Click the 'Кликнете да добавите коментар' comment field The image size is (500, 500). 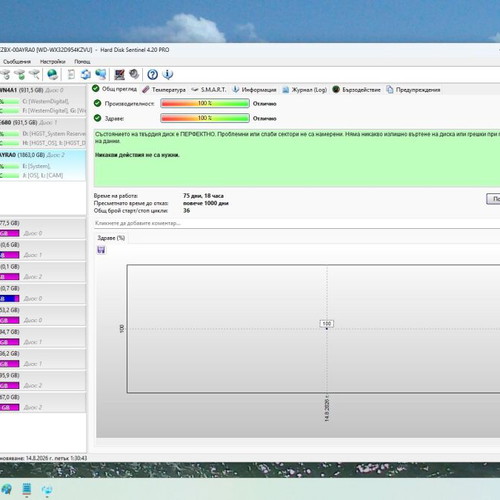pos(297,223)
